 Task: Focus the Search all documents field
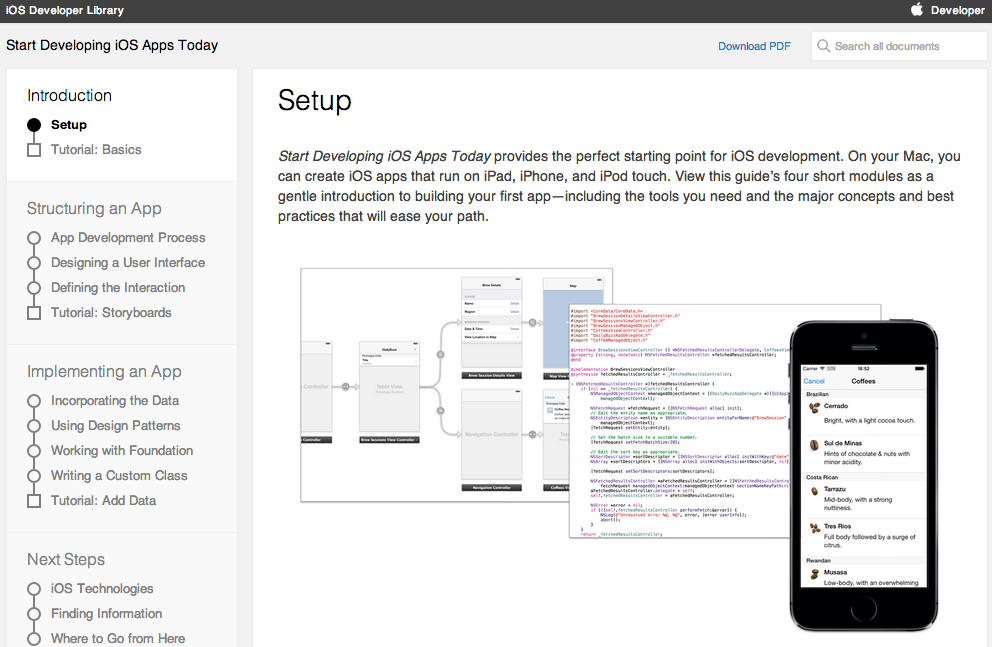[898, 46]
